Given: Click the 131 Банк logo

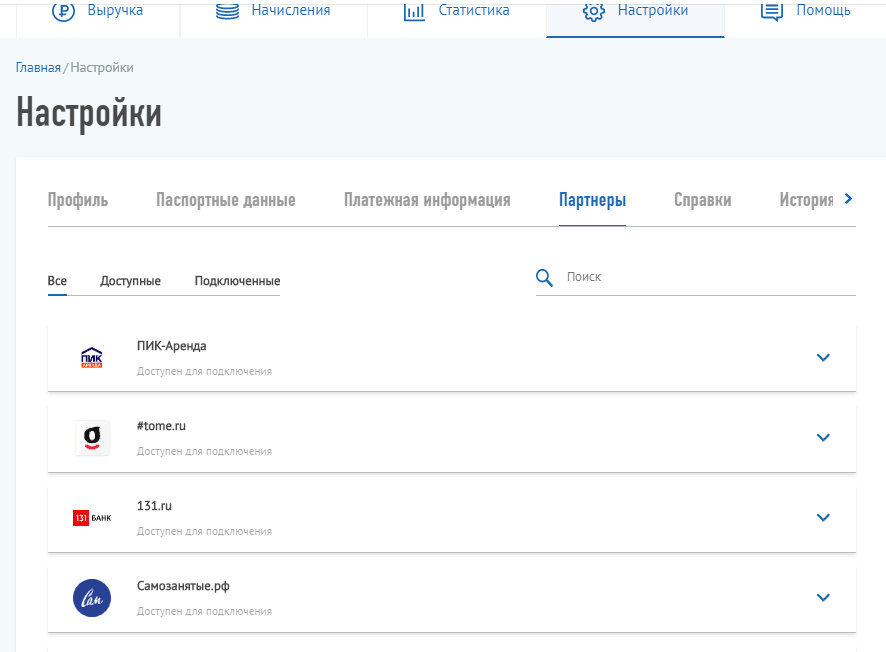Looking at the screenshot, I should (92, 518).
